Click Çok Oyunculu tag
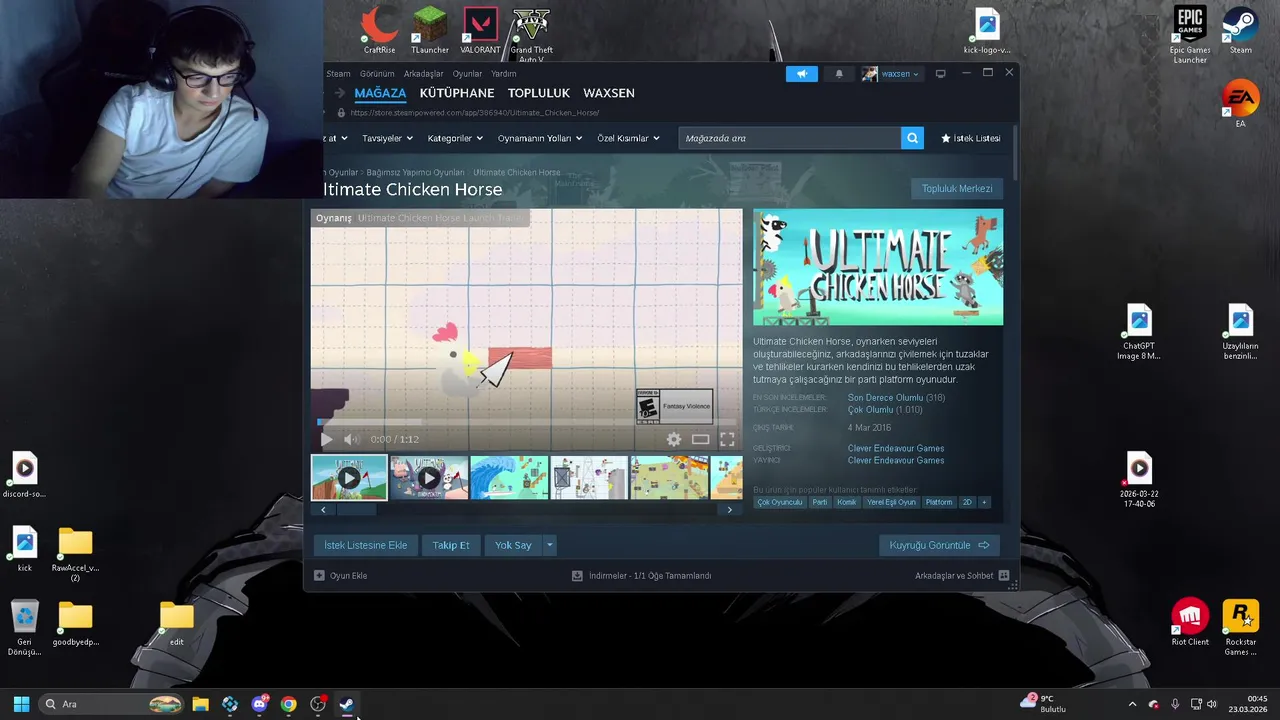The image size is (1280, 720). pos(780,502)
